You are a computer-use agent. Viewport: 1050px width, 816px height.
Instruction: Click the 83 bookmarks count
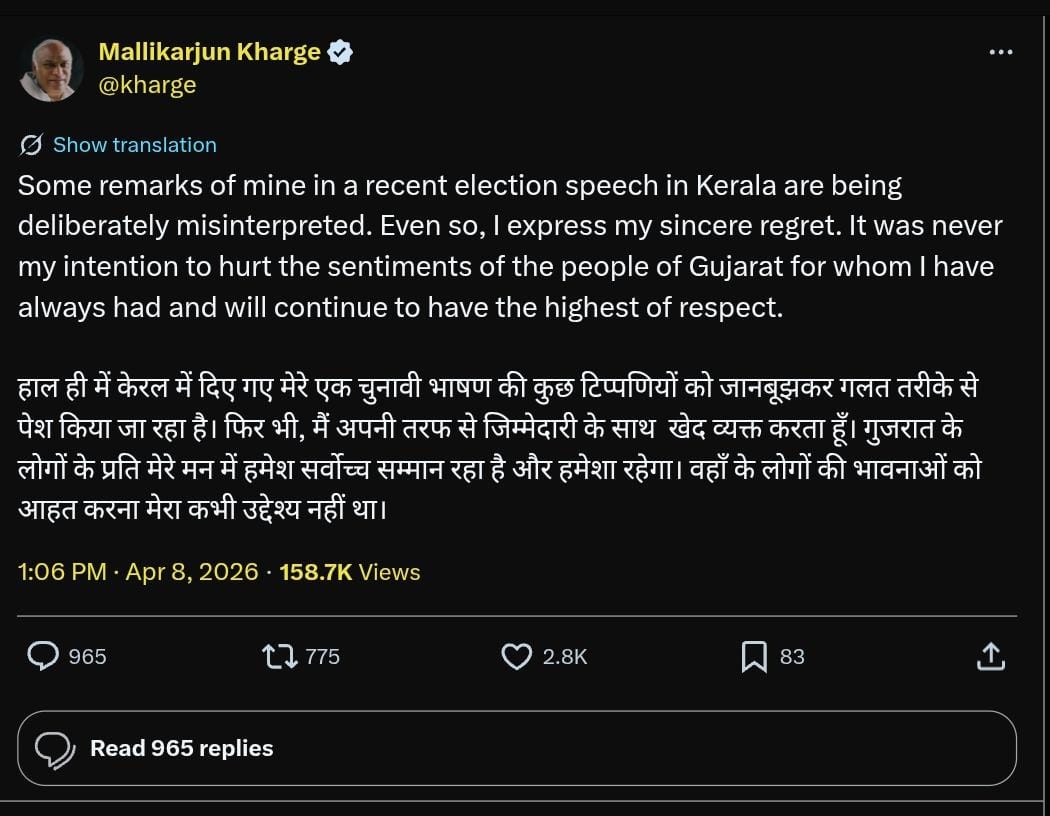click(792, 657)
